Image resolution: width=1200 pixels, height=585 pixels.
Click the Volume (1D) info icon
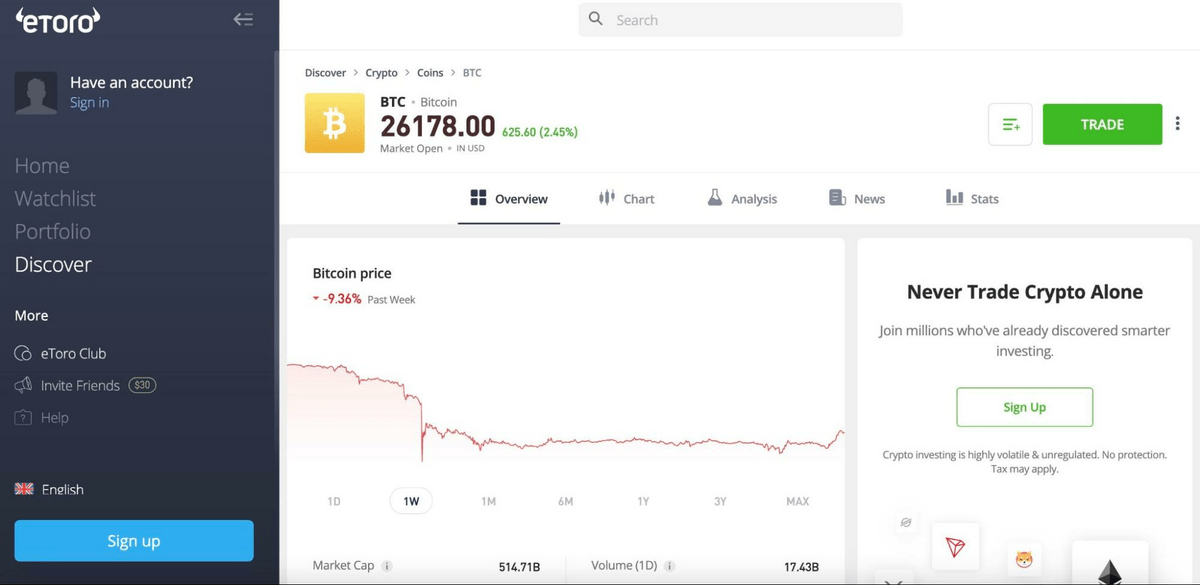670,566
